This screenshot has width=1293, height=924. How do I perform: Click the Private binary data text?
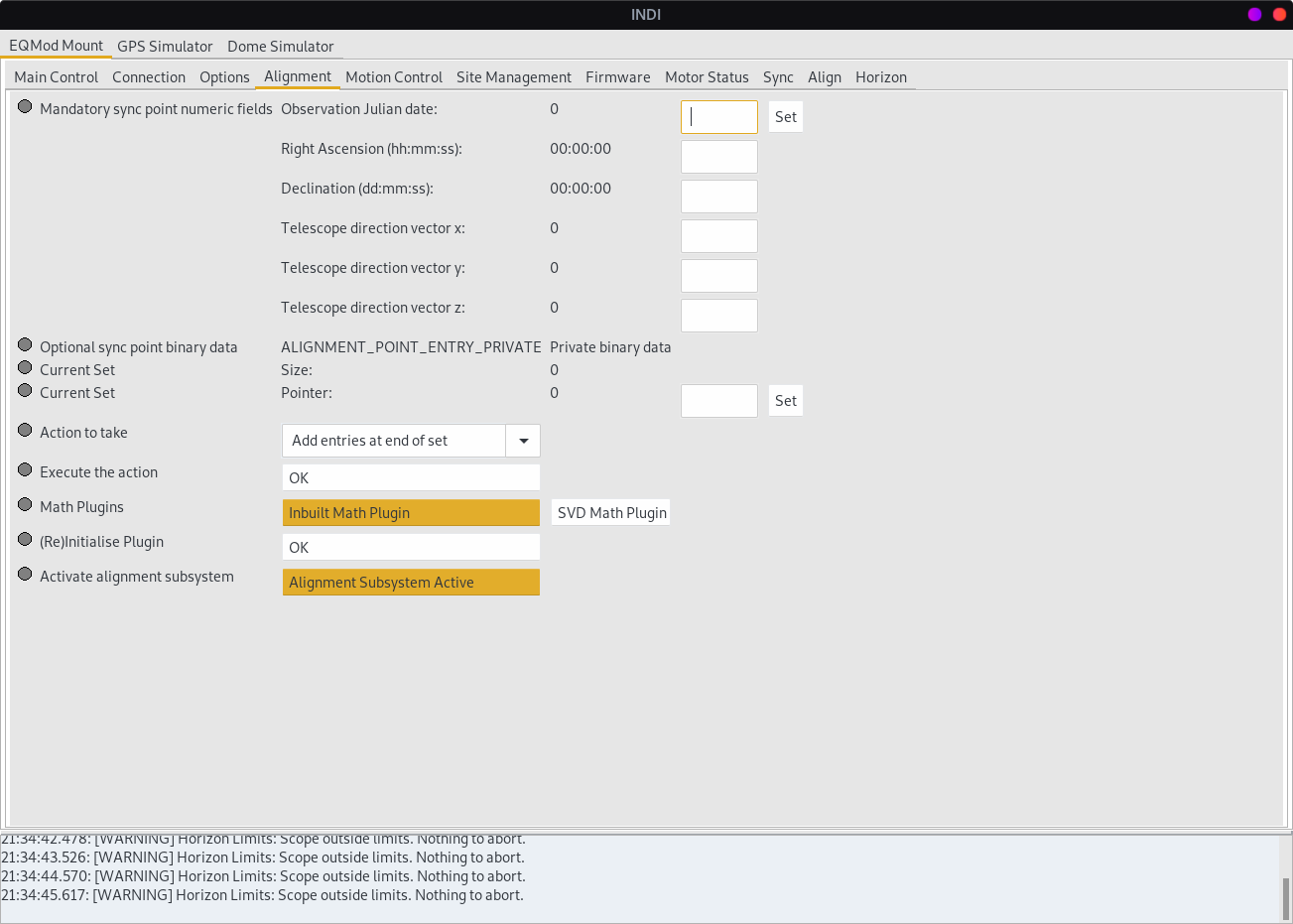point(610,347)
